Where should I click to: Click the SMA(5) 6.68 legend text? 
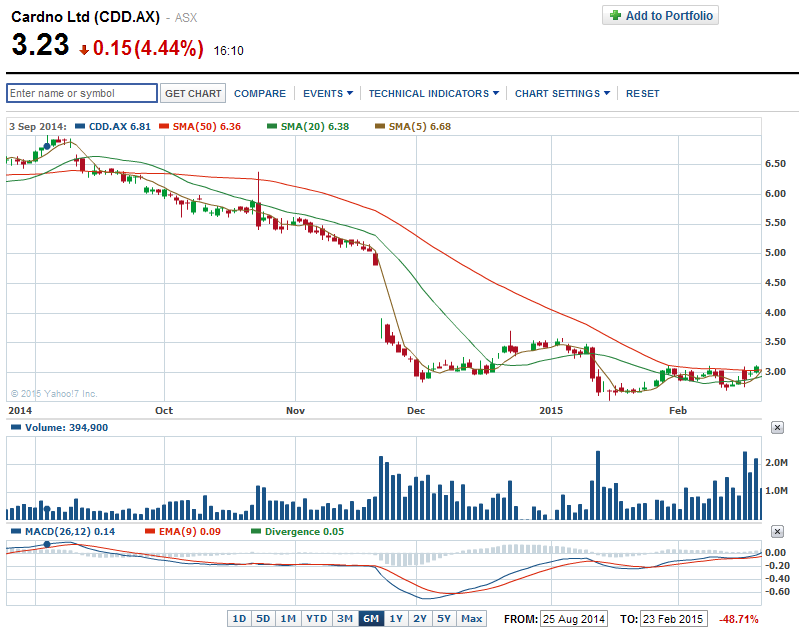[x=420, y=126]
